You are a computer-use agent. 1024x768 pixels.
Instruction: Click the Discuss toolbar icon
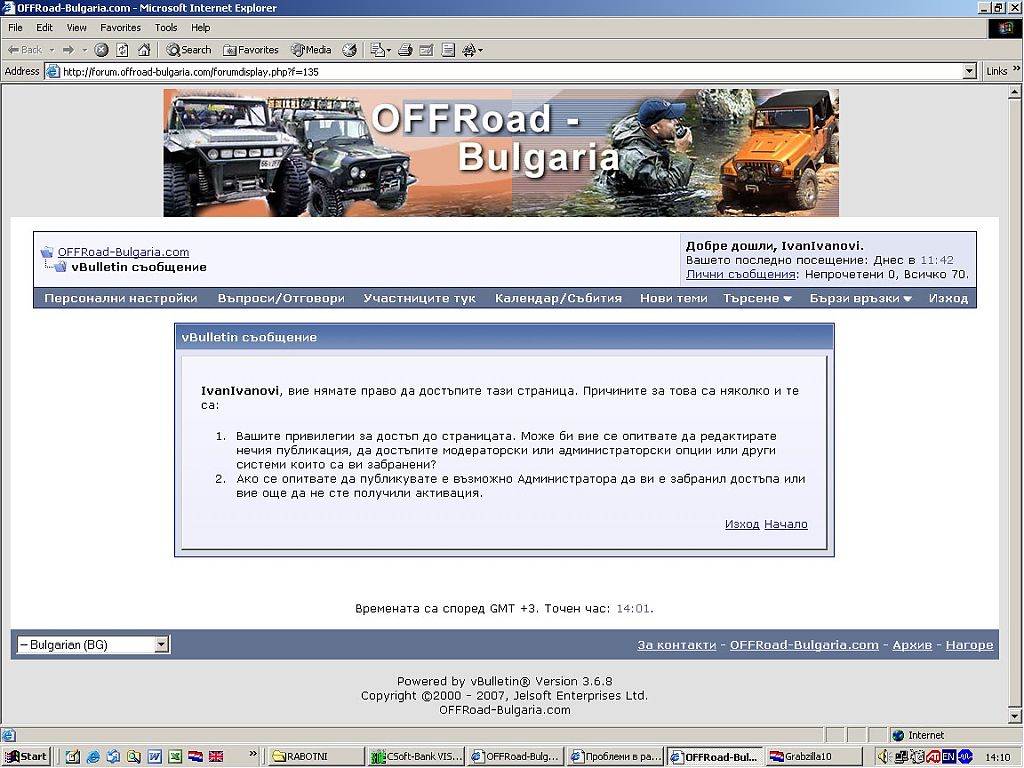pos(448,50)
